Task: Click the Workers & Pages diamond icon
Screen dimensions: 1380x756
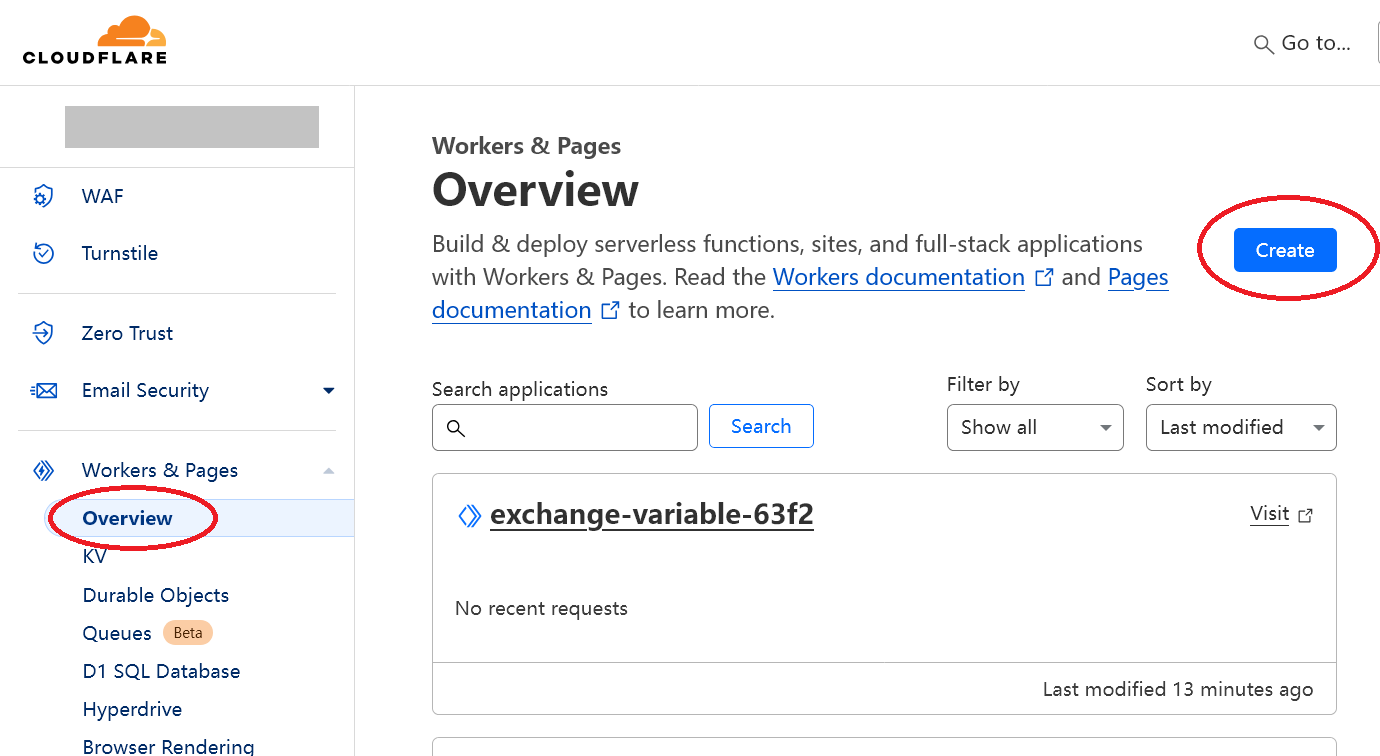Action: (43, 470)
